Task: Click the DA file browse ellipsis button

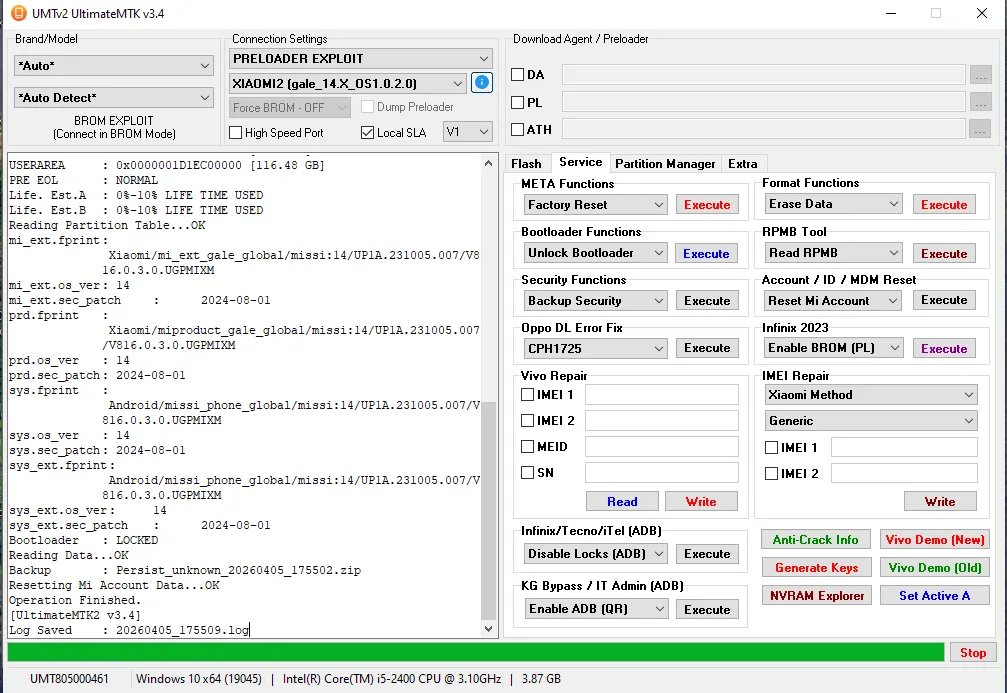Action: [x=980, y=75]
